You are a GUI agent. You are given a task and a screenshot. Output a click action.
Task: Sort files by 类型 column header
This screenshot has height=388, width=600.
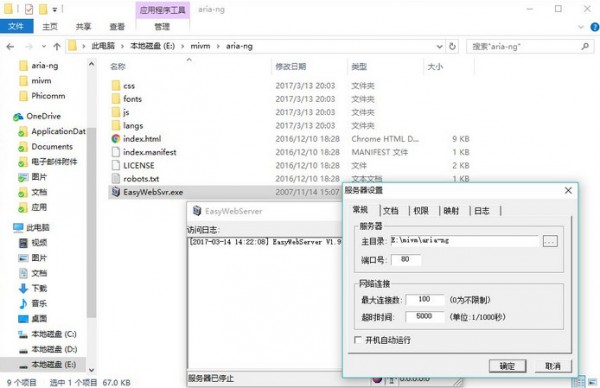coord(359,67)
